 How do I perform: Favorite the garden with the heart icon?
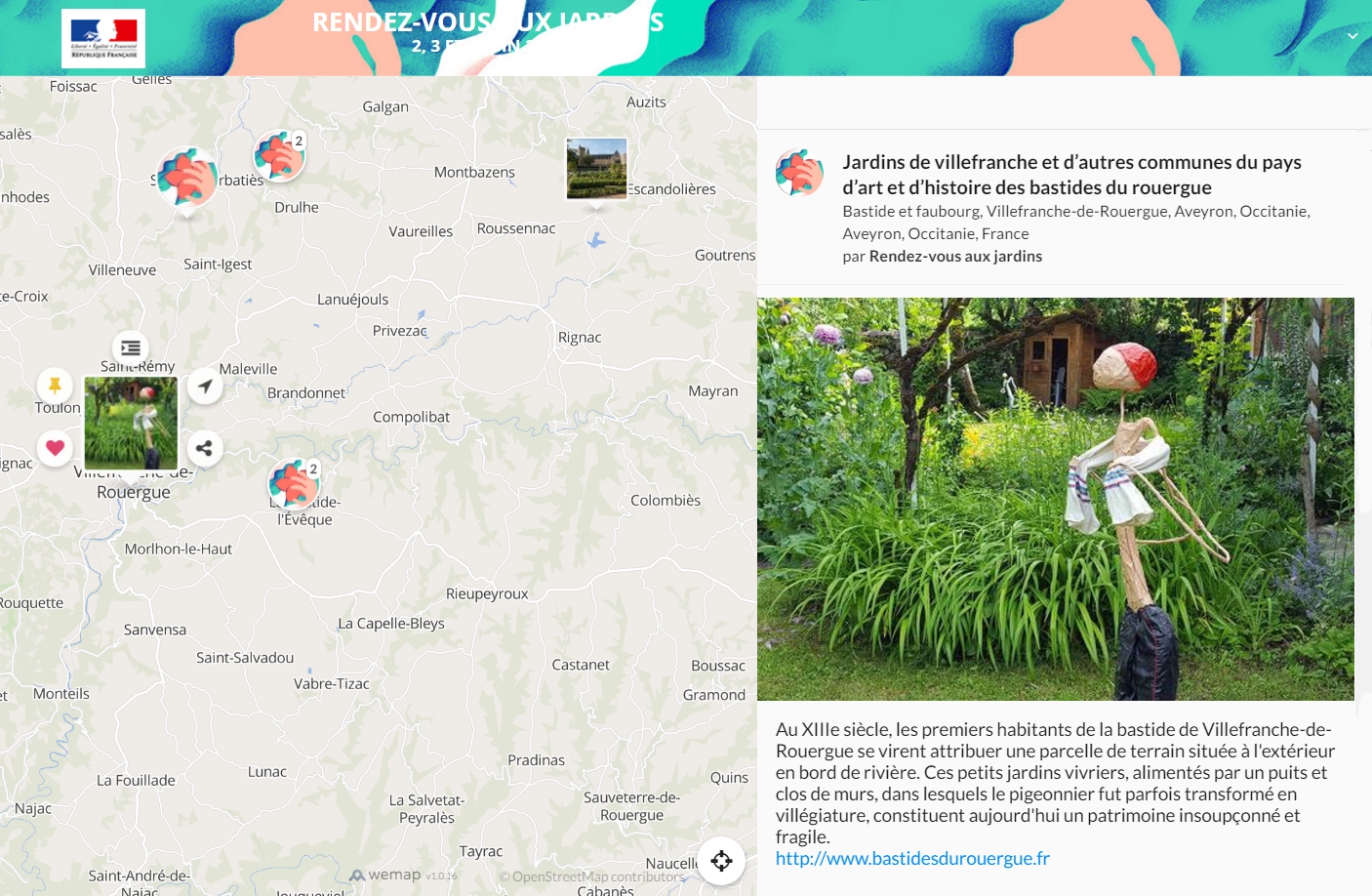coord(55,448)
